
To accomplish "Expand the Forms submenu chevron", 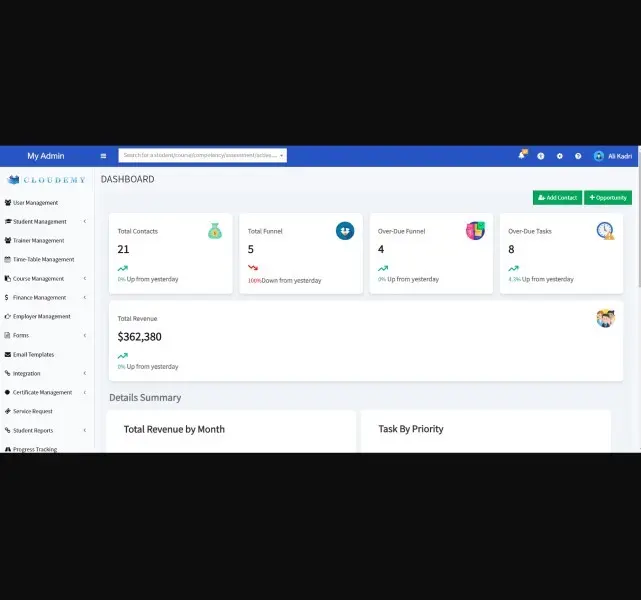I will coord(85,335).
